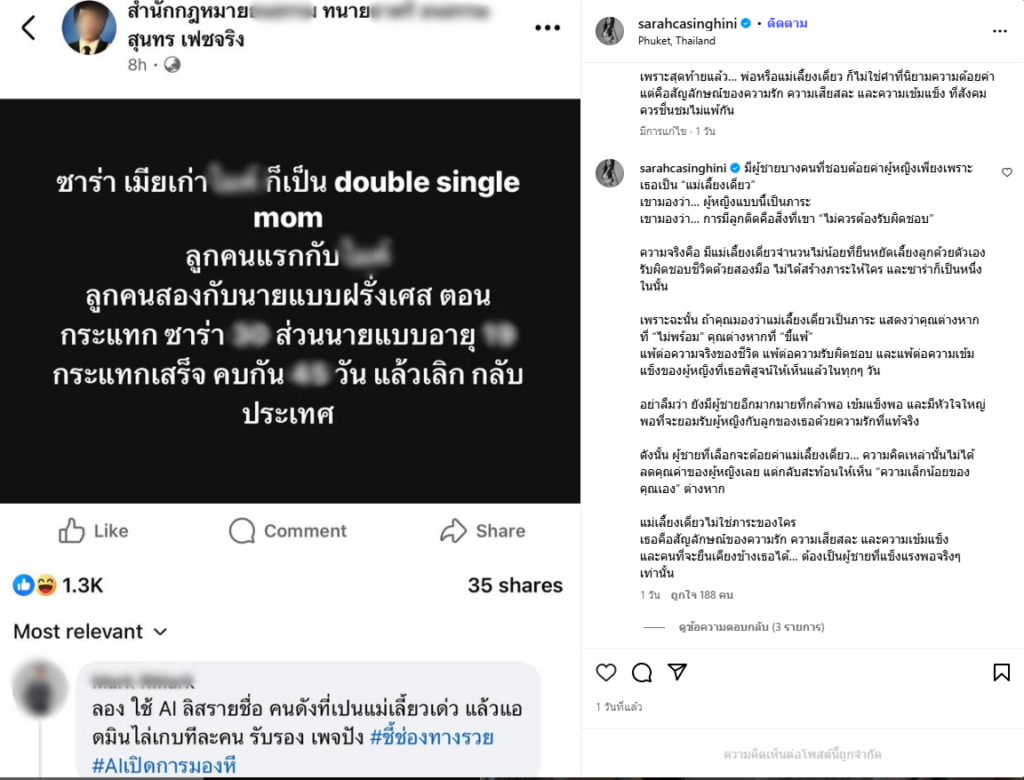Click the public globe audience icon
The height and width of the screenshot is (780, 1024).
[172, 65]
